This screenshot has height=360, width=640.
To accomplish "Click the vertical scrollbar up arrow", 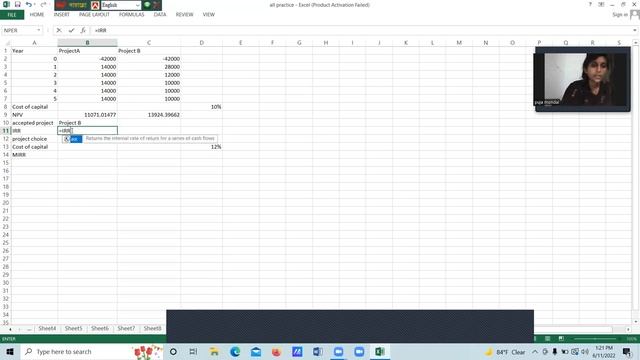I will [636, 42].
